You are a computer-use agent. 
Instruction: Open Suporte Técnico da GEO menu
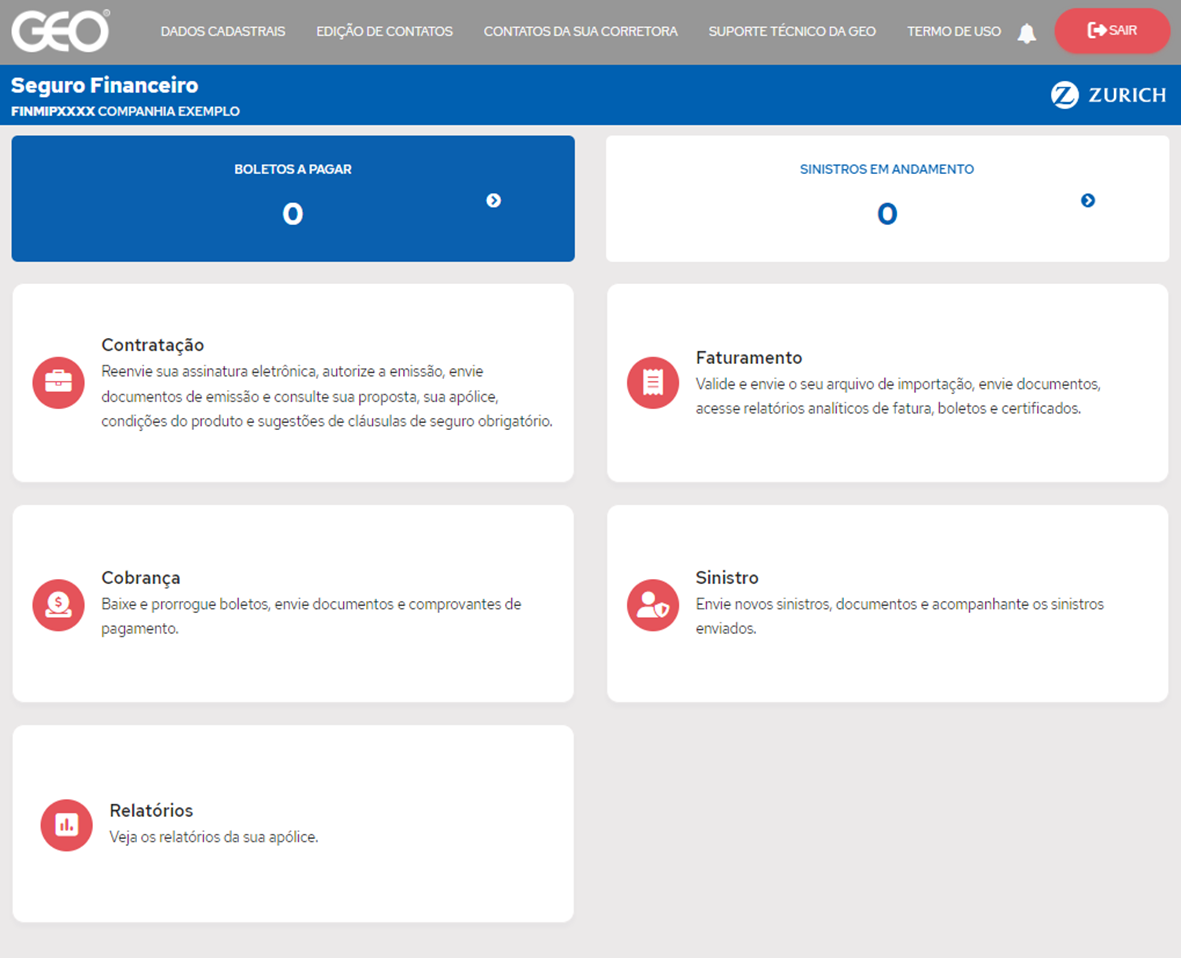coord(792,32)
